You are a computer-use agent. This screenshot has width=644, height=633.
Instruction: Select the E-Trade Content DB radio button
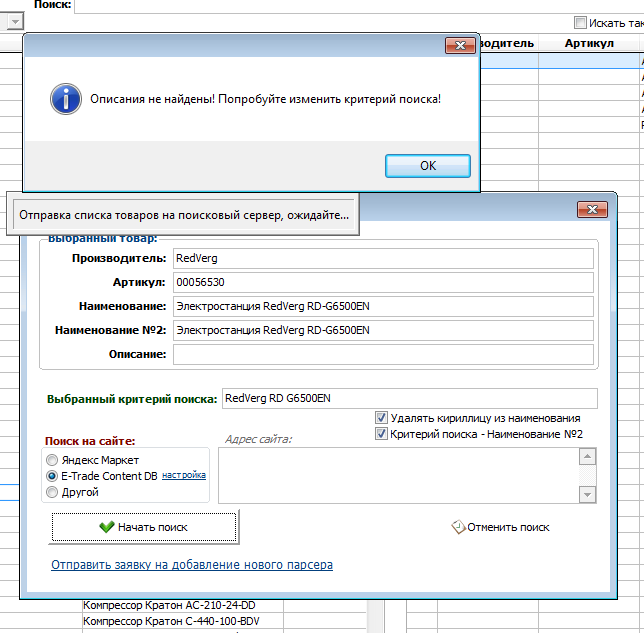coord(52,476)
